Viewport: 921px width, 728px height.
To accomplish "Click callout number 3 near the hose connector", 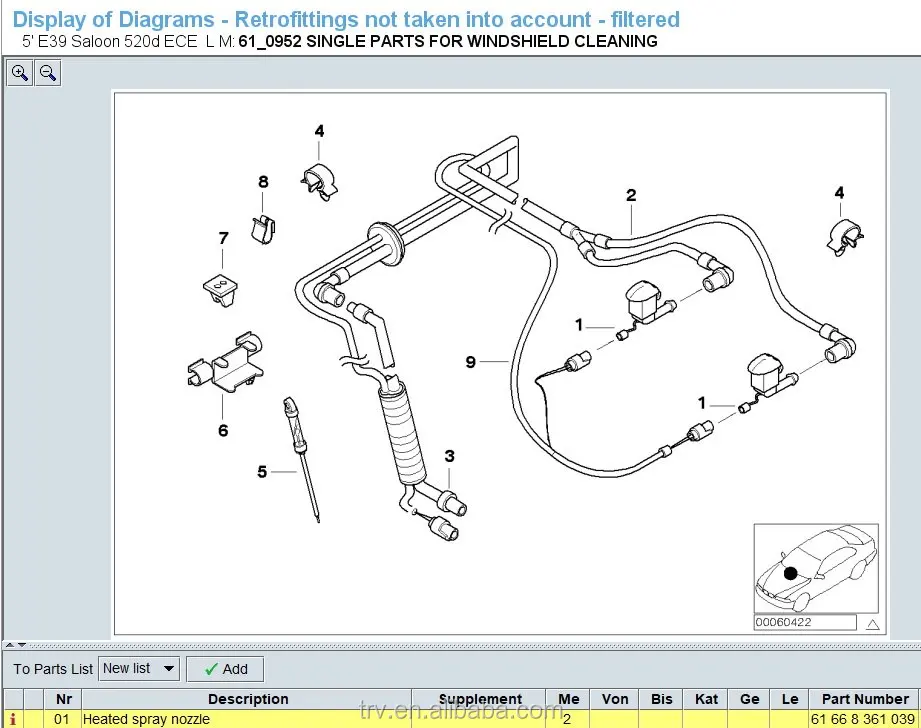I will click(x=449, y=456).
